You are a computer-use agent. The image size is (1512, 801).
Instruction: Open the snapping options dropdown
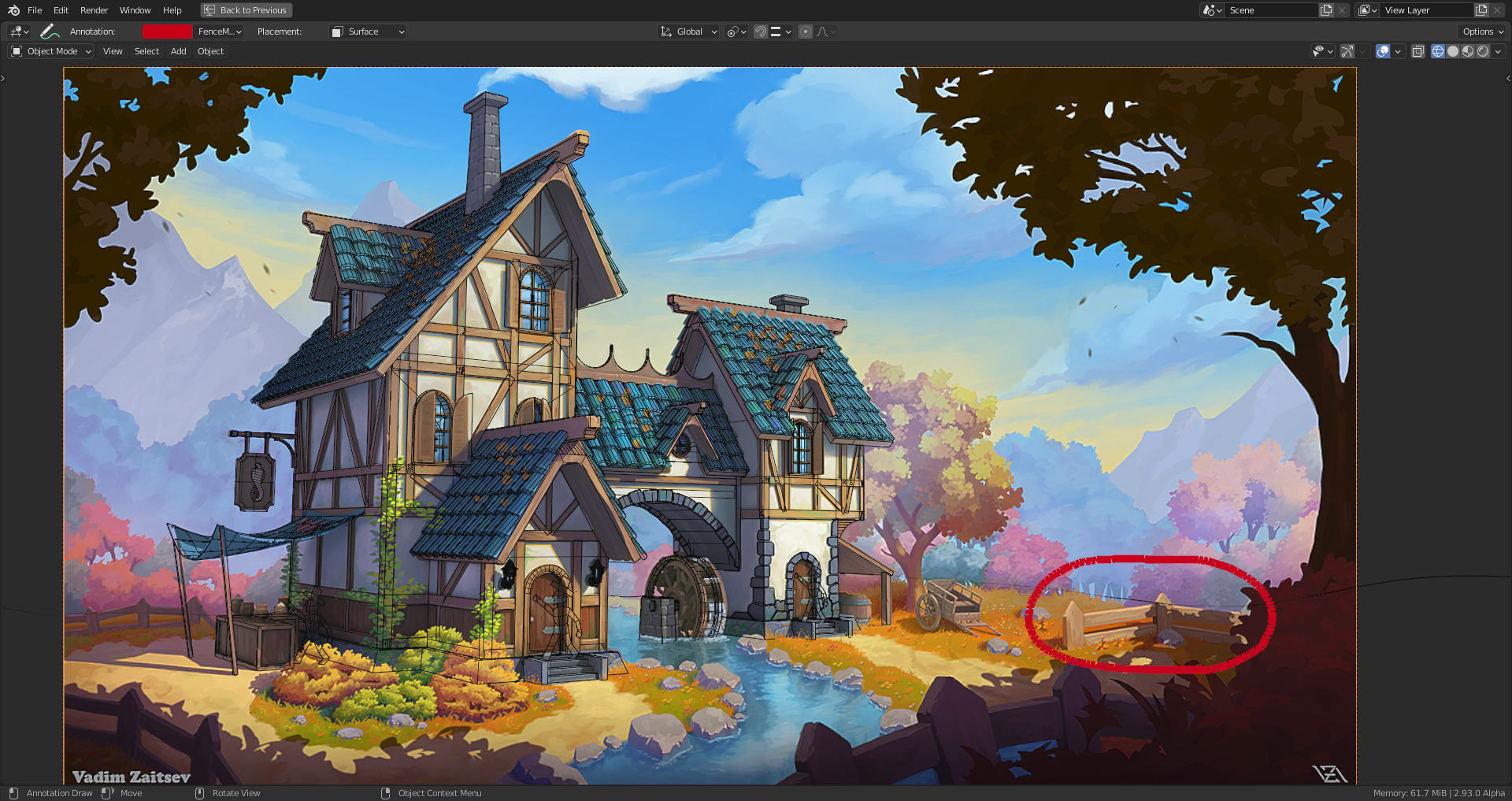tap(781, 32)
